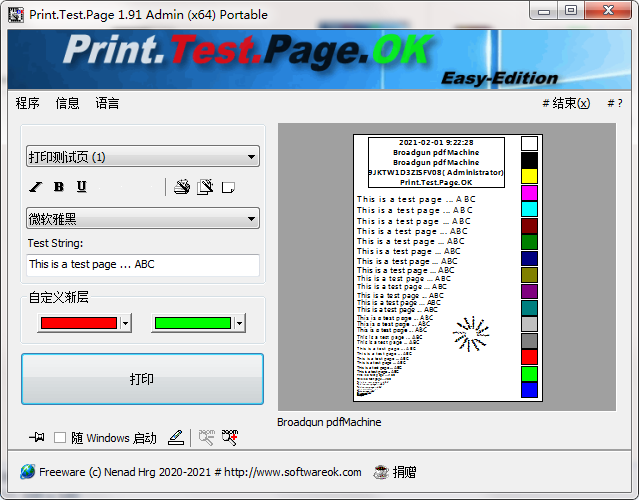
Task: Open the green gradient color dropdown arrow
Action: coord(239,323)
